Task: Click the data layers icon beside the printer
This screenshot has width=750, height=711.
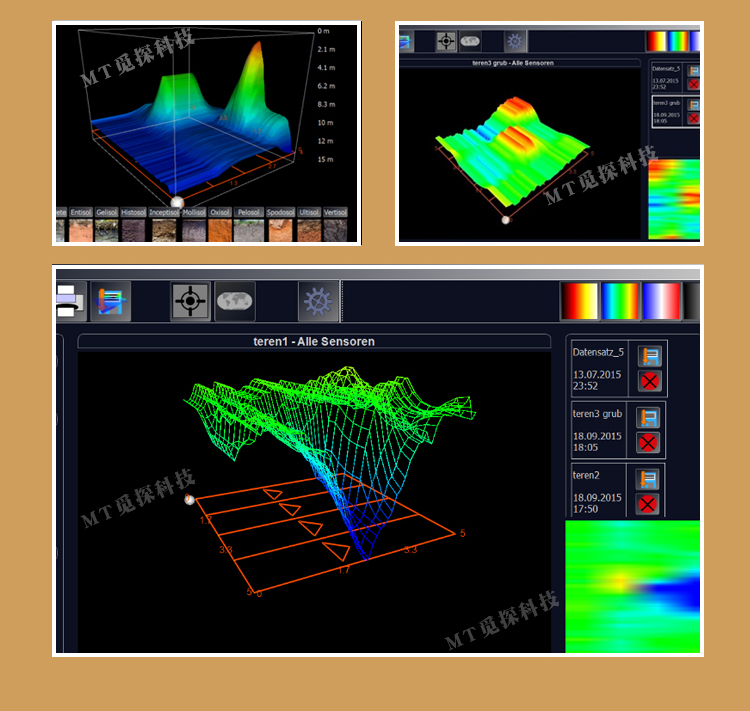Action: click(110, 301)
